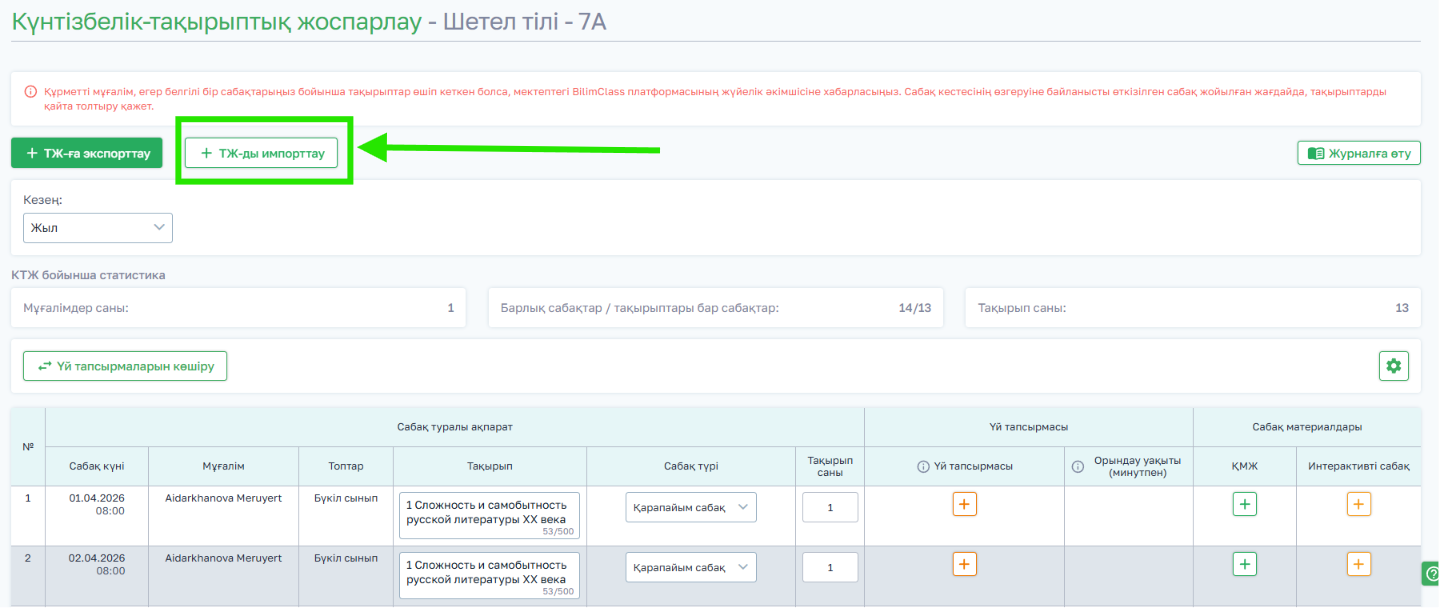
Task: Add homework for row 1 orange plus
Action: click(x=964, y=504)
